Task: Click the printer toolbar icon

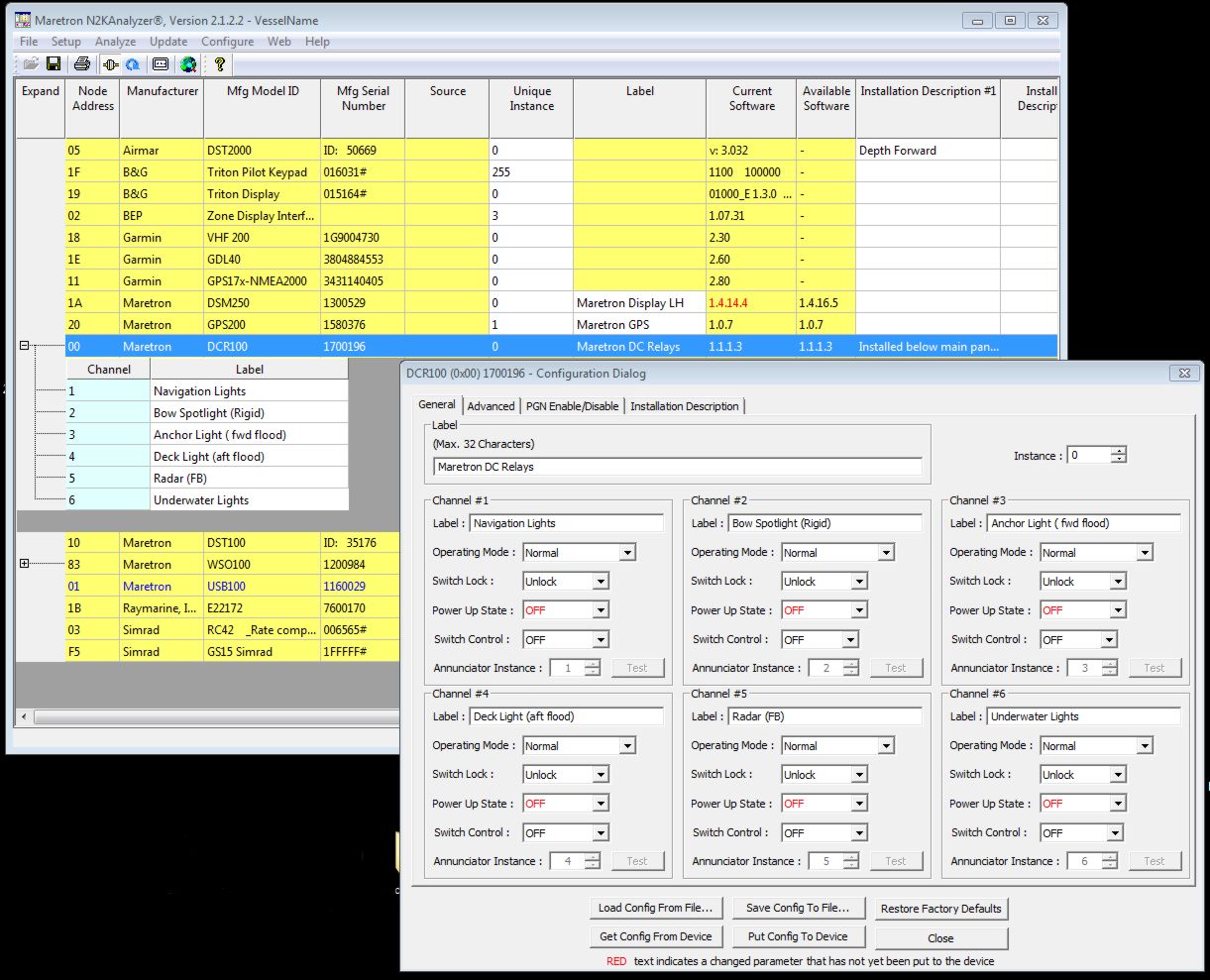Action: pyautogui.click(x=82, y=64)
